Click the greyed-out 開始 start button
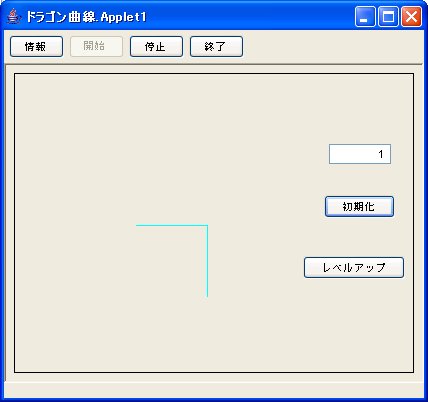 point(96,46)
